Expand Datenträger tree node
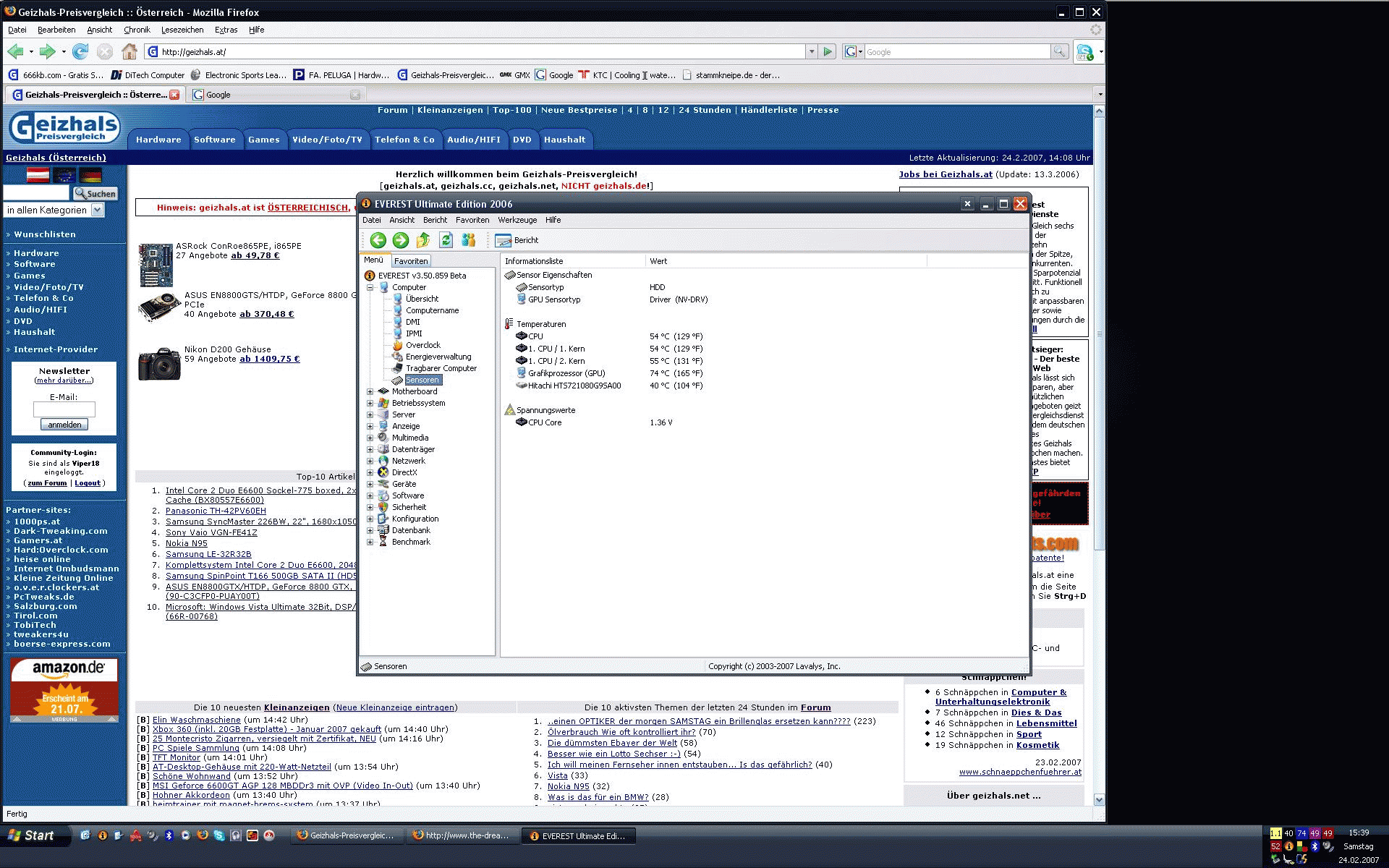The height and width of the screenshot is (868, 1389). (x=370, y=449)
